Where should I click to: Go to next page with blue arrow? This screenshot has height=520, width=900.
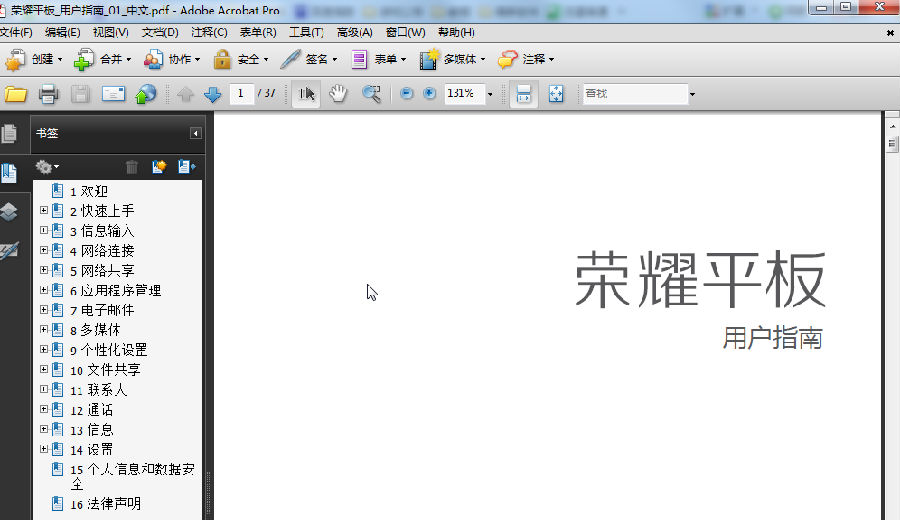(x=212, y=94)
